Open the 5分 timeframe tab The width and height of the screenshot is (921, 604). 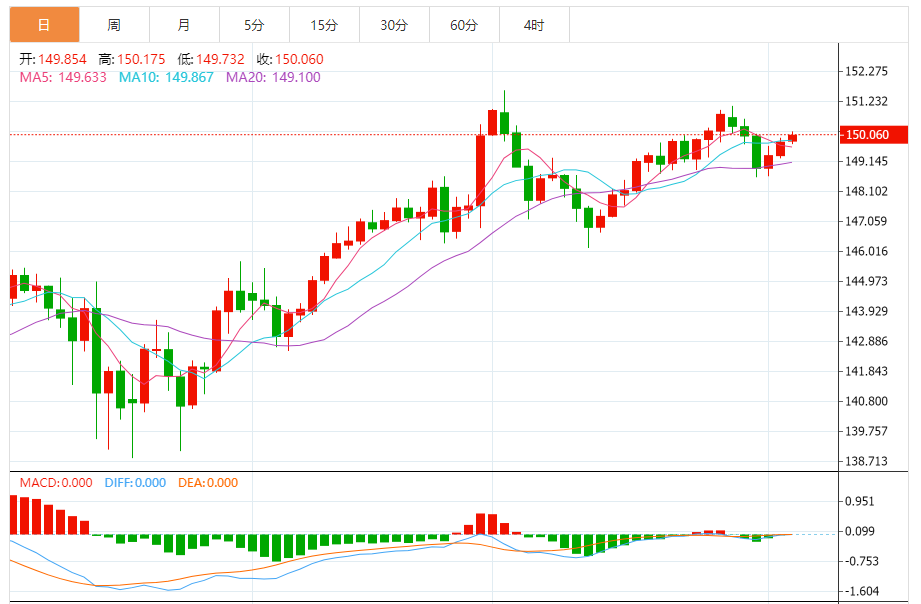254,25
